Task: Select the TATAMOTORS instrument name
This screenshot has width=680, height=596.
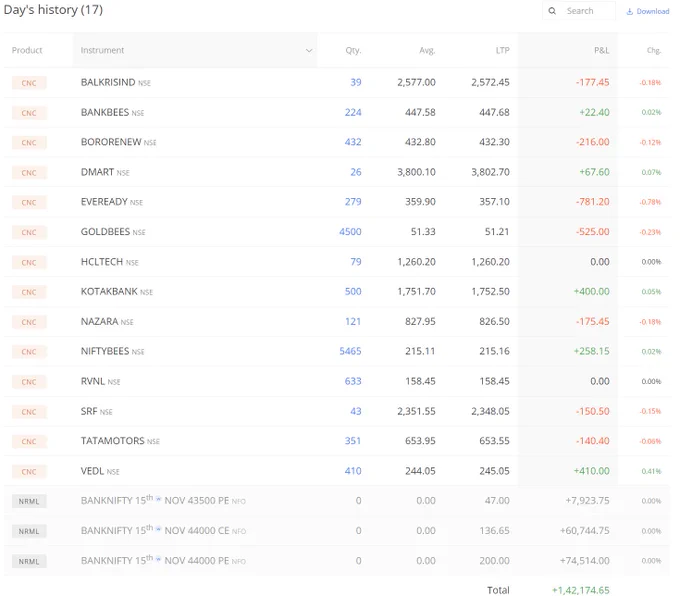Action: tap(112, 441)
